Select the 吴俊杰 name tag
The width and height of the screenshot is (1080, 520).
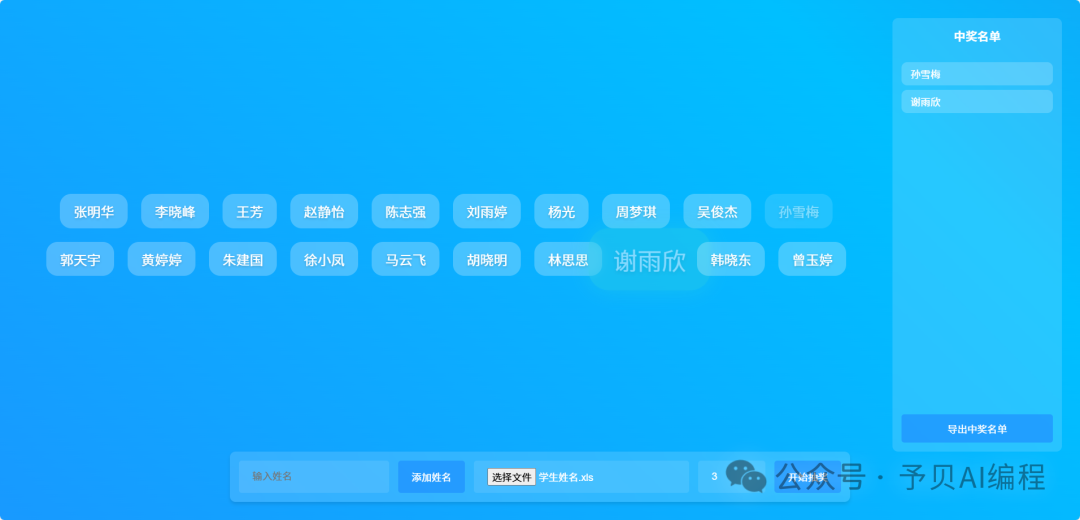click(717, 211)
